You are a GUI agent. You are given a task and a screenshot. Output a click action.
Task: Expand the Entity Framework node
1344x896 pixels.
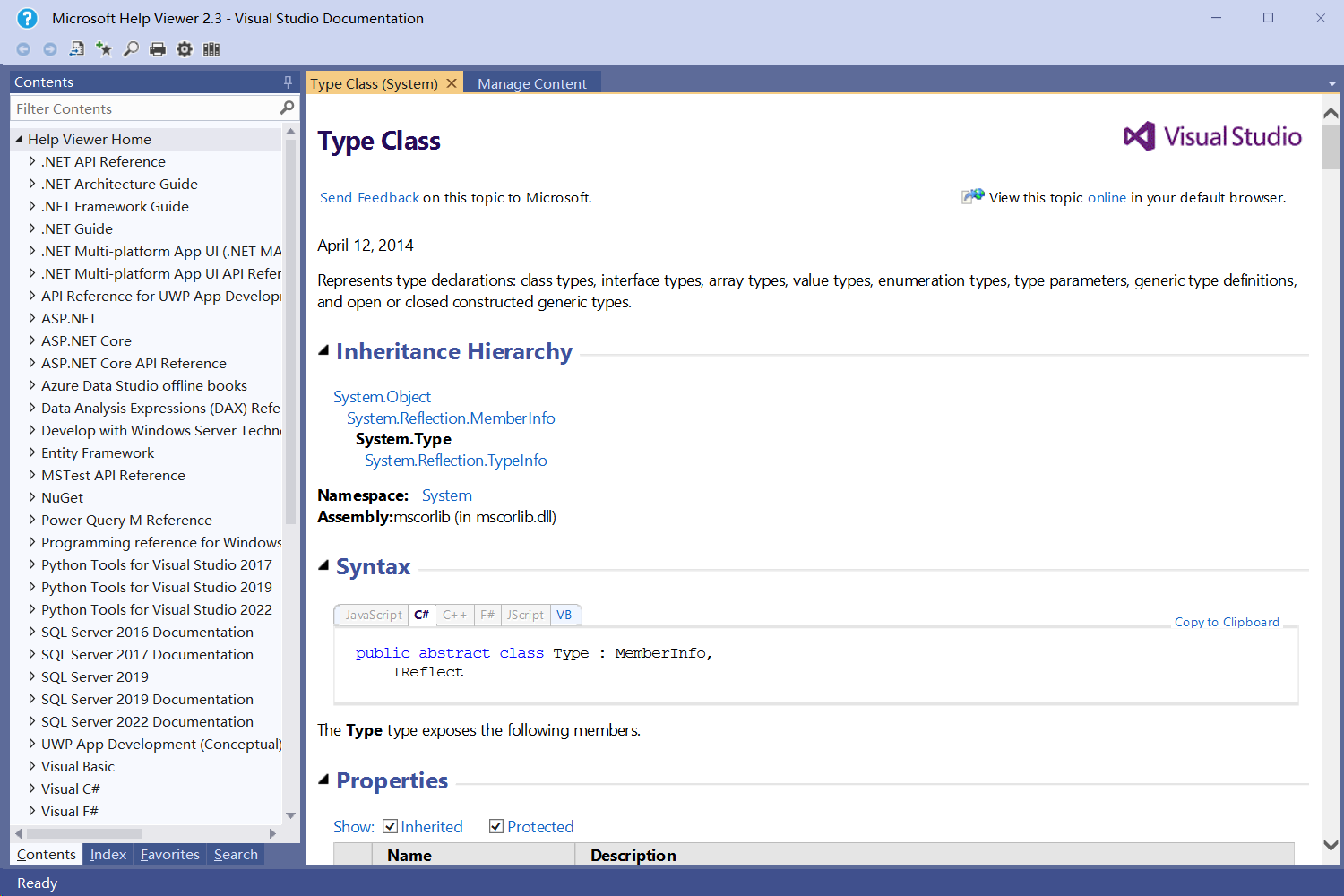pyautogui.click(x=32, y=452)
